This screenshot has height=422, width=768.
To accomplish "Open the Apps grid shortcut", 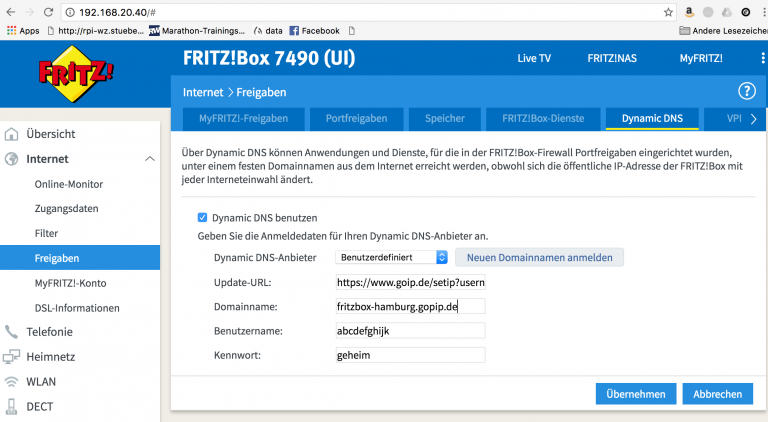I will pyautogui.click(x=22, y=31).
